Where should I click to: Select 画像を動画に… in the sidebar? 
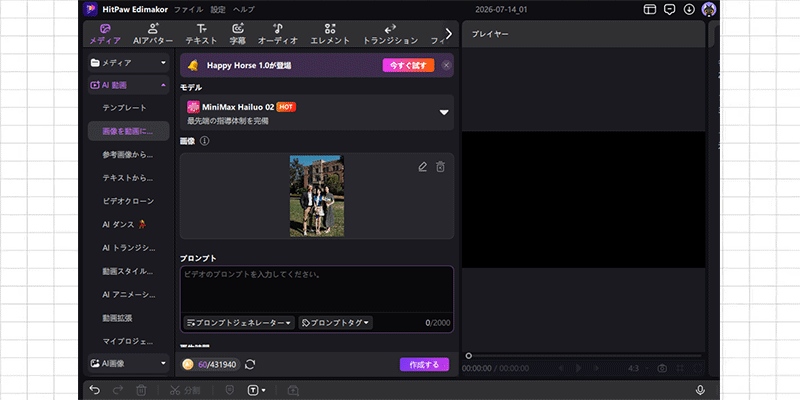pos(129,131)
